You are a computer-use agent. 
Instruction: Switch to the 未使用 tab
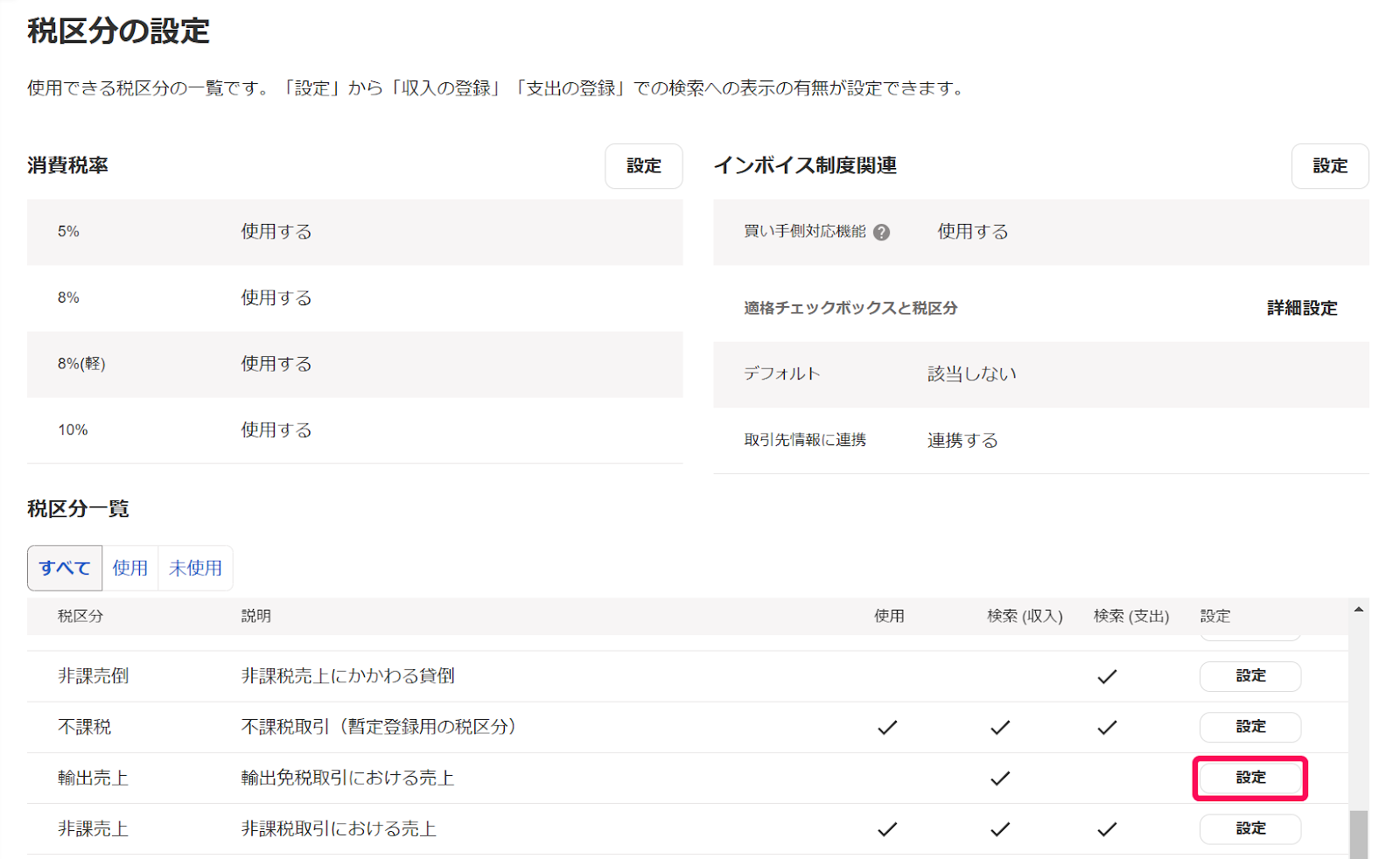click(x=195, y=568)
